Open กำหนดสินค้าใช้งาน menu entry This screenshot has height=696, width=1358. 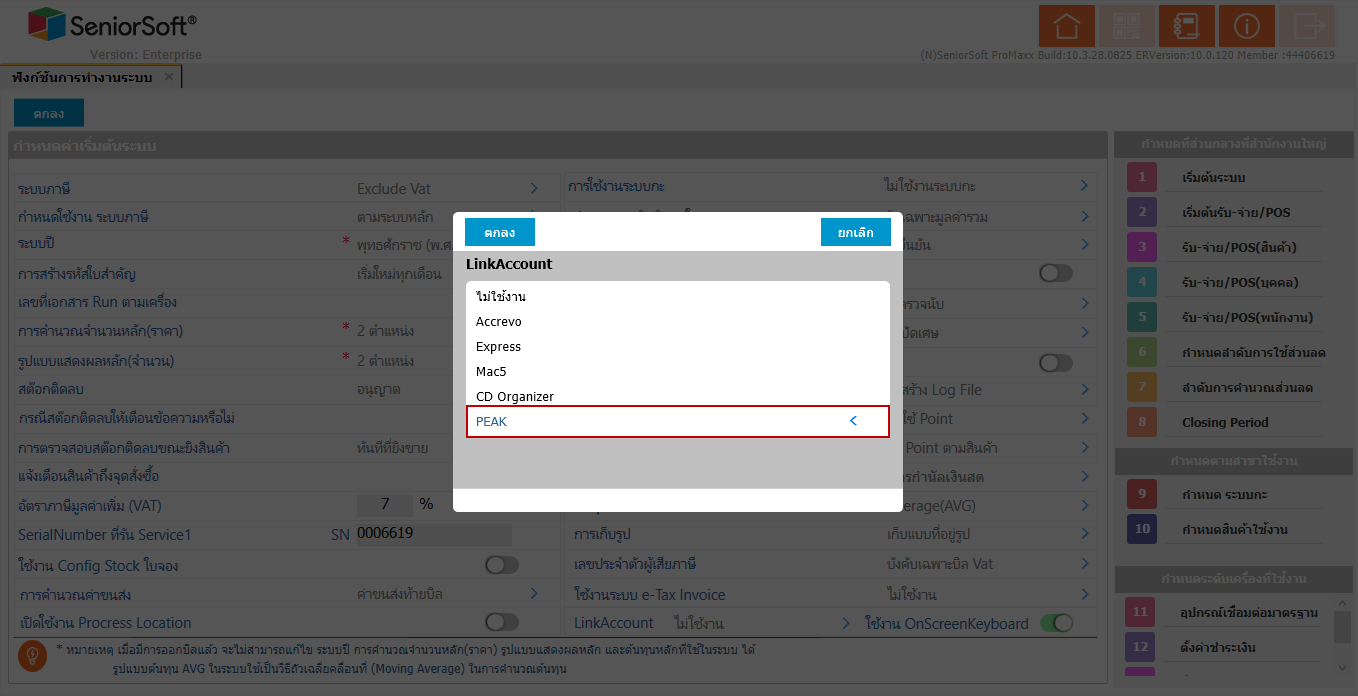pos(1234,529)
